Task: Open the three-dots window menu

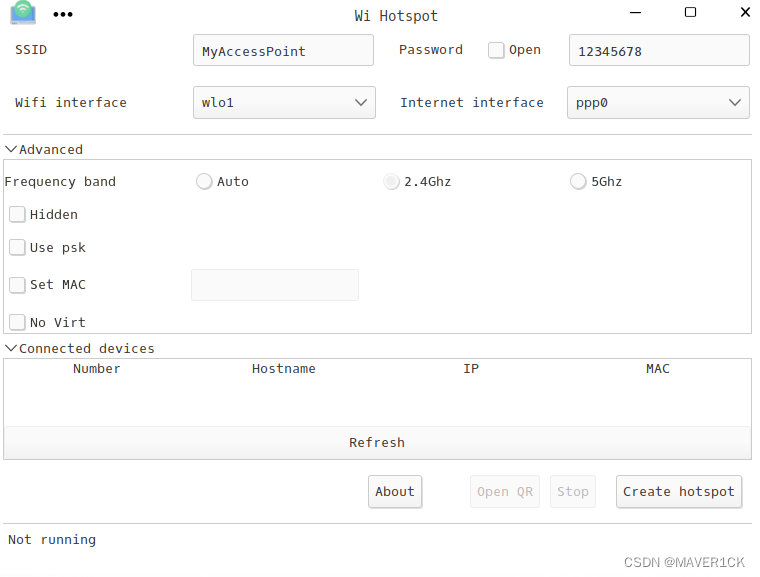Action: pyautogui.click(x=63, y=15)
